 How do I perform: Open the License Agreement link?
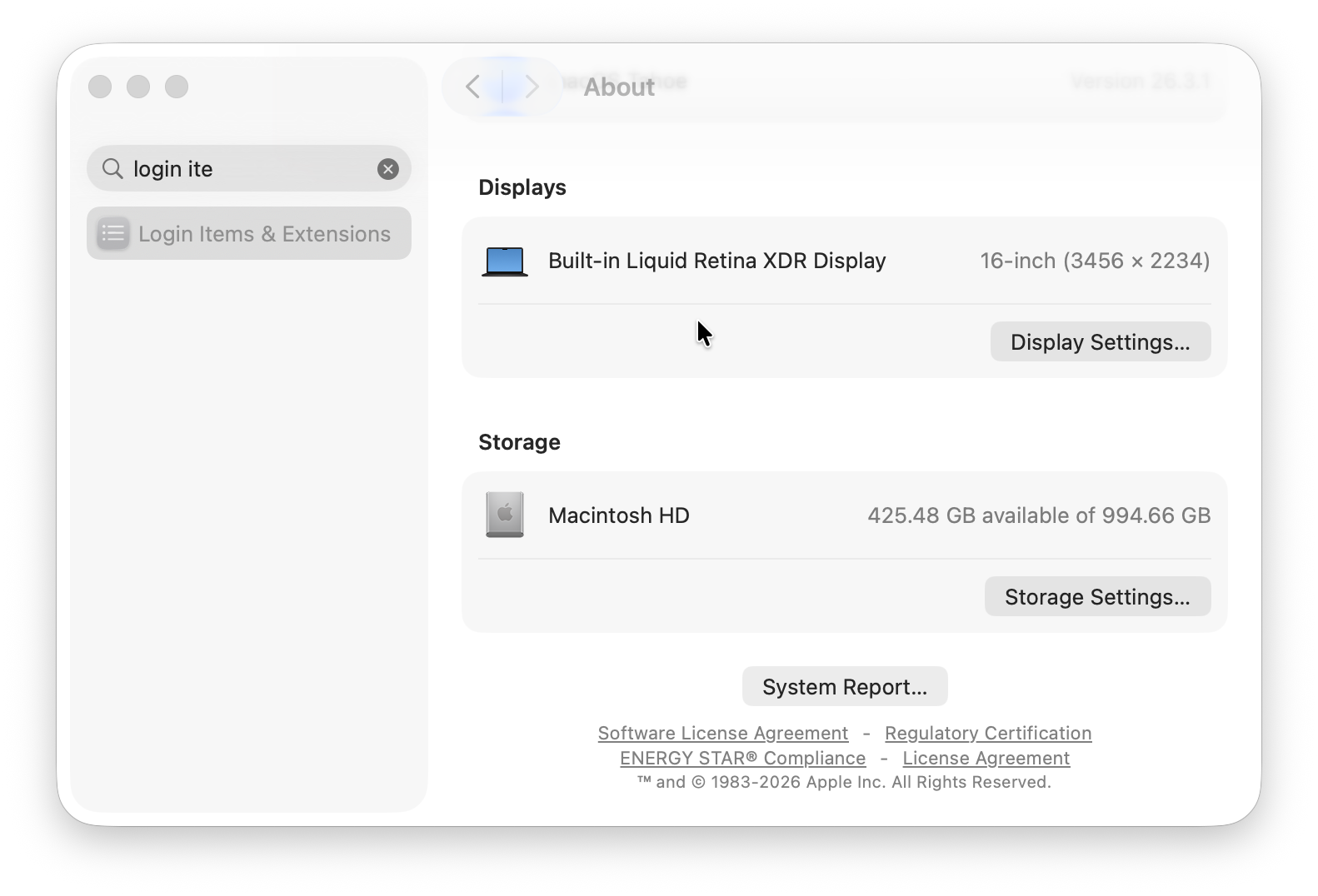(986, 758)
